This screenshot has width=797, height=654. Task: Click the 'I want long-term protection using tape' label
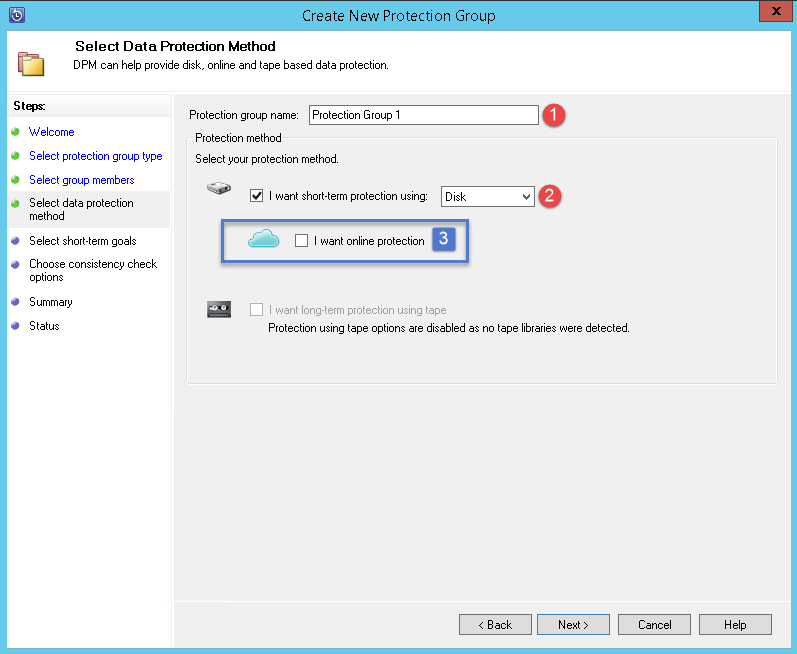(x=357, y=310)
